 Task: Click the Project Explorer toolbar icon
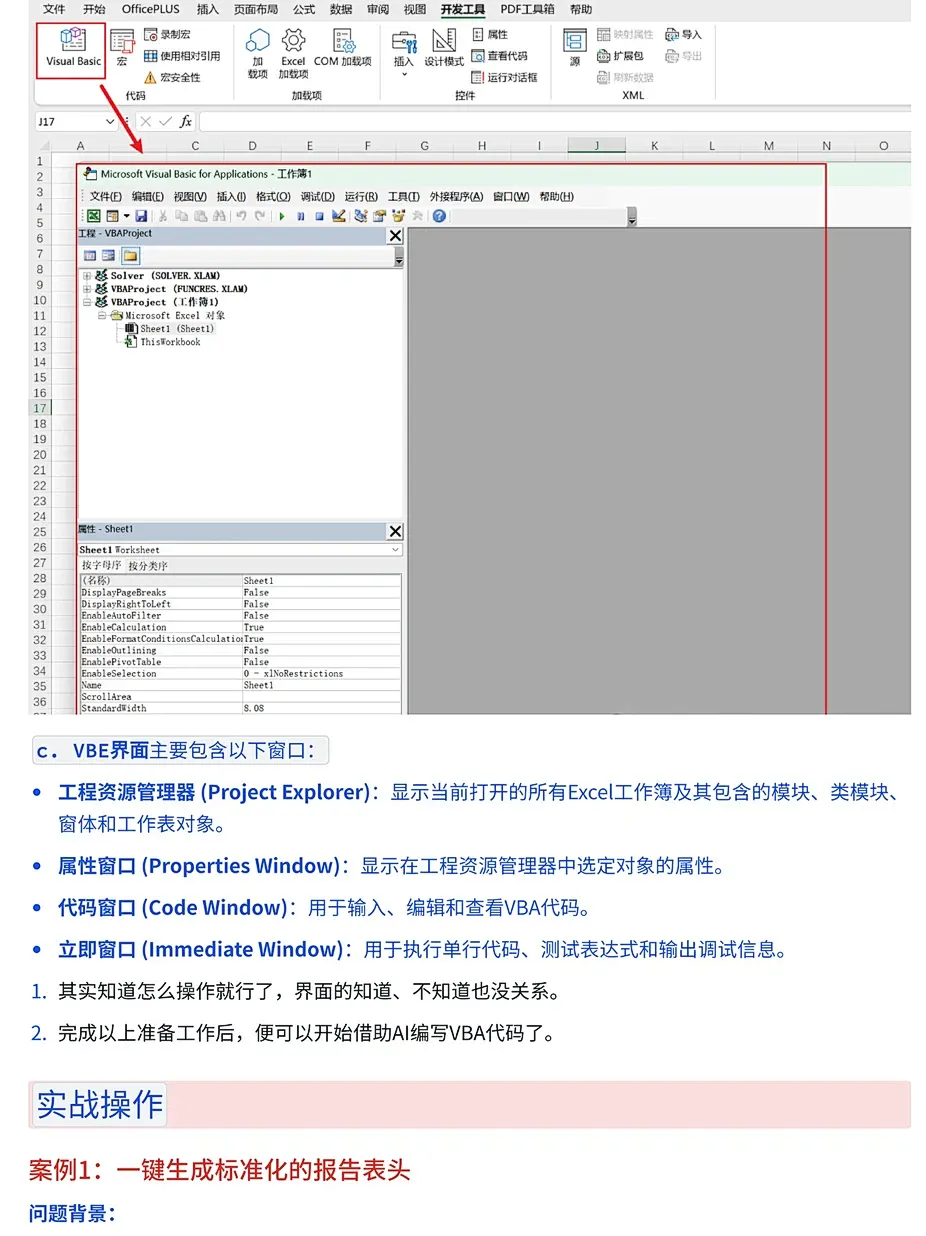[x=361, y=216]
